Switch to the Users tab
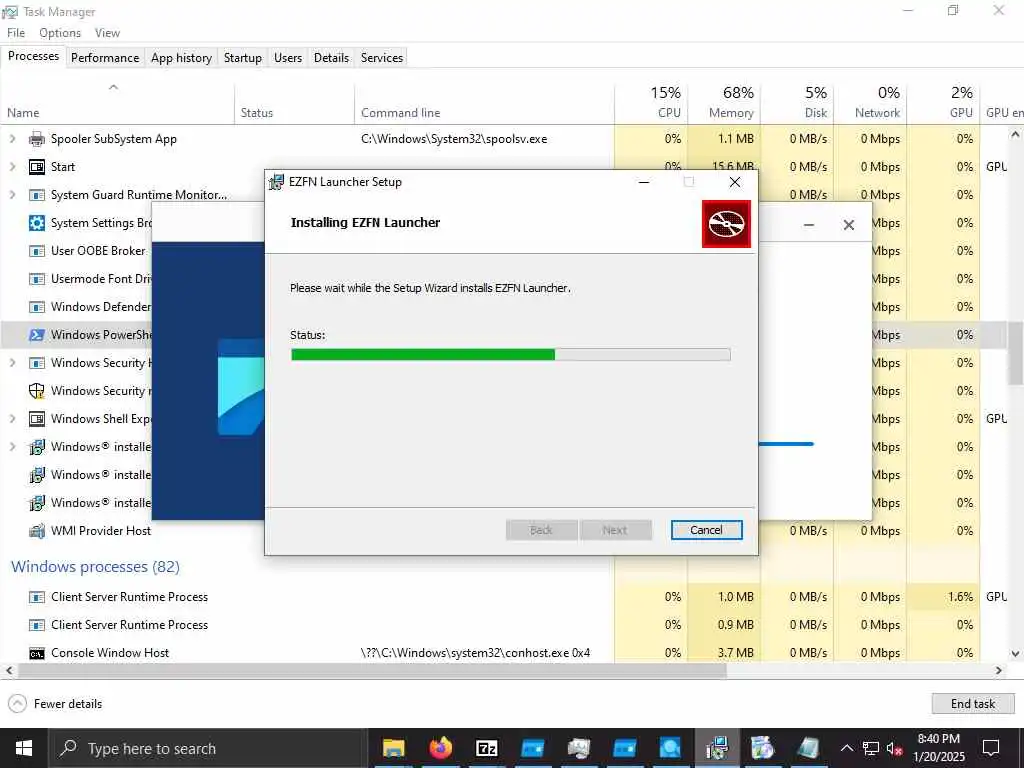 [288, 57]
